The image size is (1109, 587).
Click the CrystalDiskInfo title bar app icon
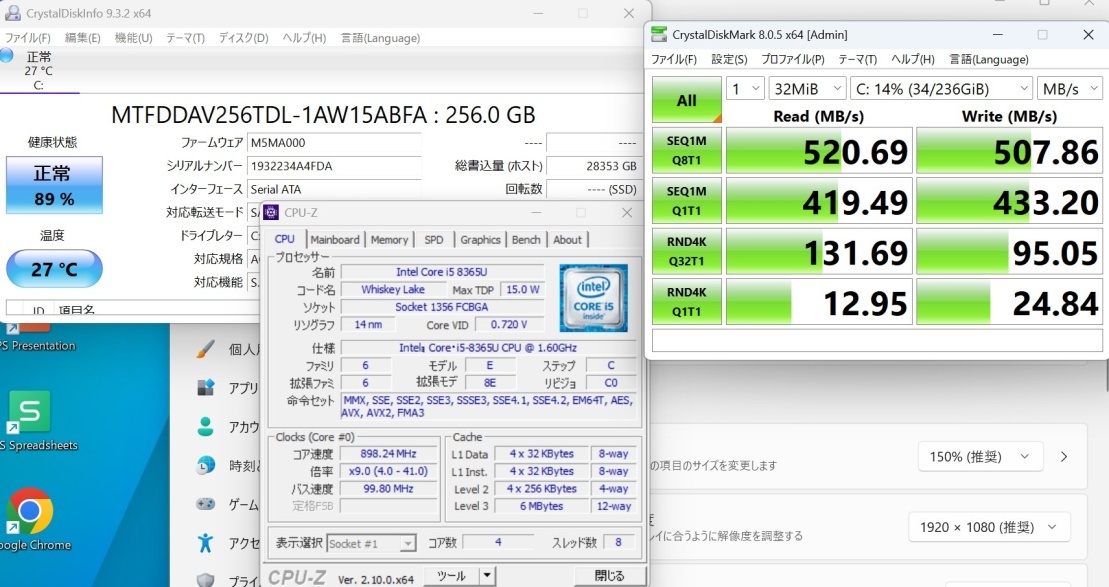coord(13,13)
